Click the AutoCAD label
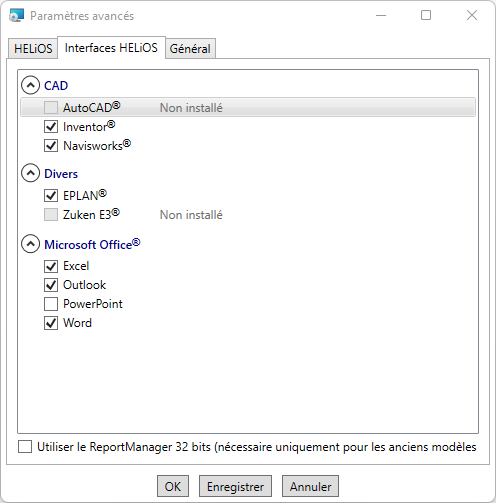 coord(91,107)
